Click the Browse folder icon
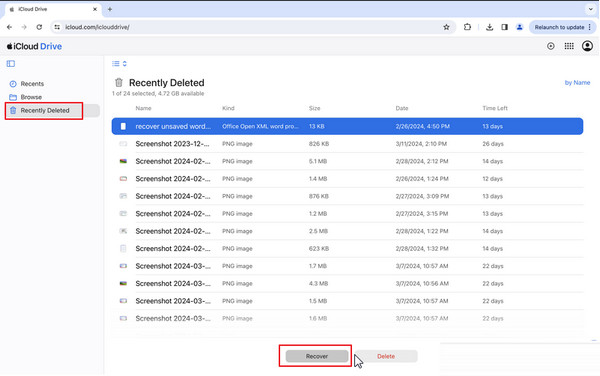The image size is (600, 376). pos(13,97)
